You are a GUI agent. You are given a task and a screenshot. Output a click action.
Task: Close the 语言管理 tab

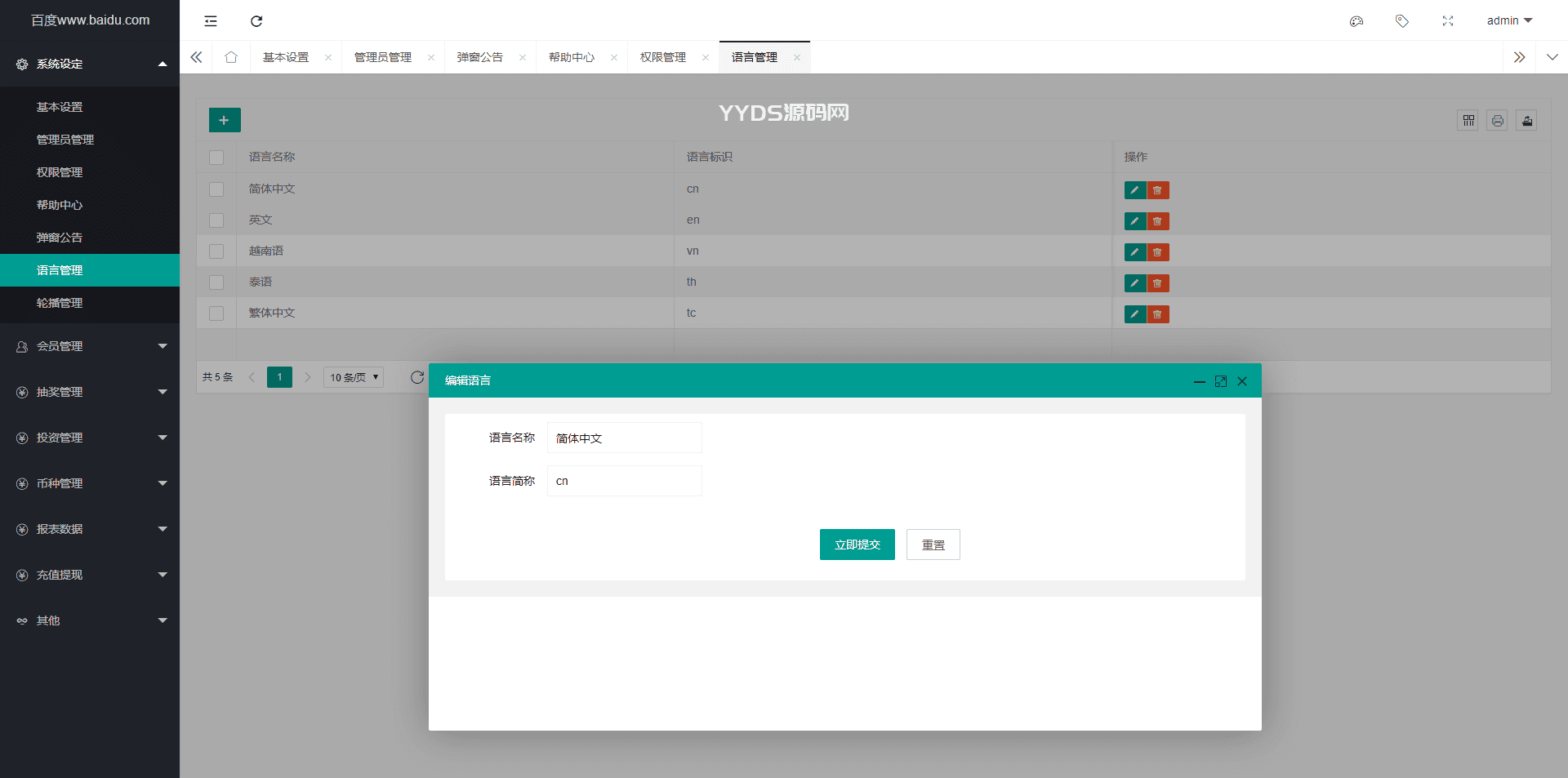click(797, 57)
